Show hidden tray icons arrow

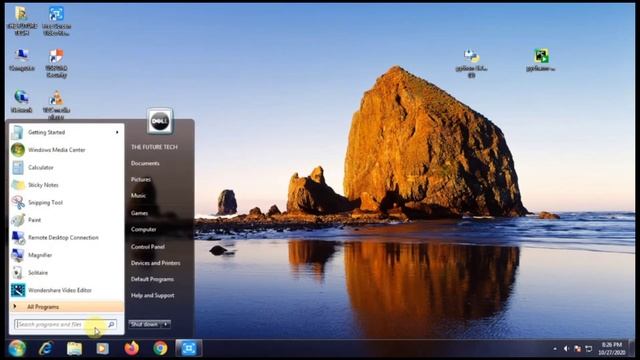point(555,349)
